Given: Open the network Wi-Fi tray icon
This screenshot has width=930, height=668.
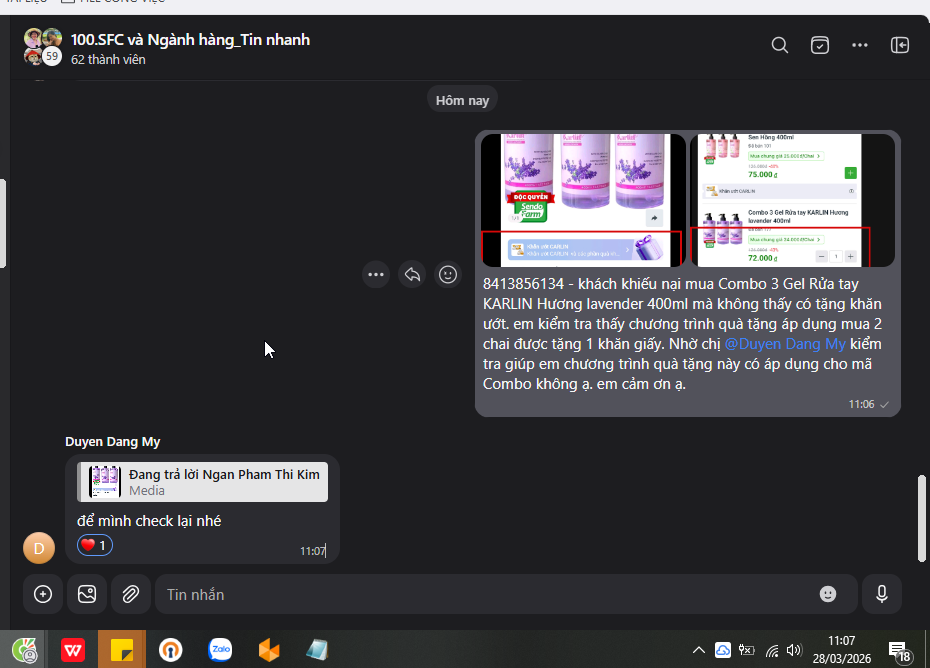Looking at the screenshot, I should pyautogui.click(x=771, y=651).
